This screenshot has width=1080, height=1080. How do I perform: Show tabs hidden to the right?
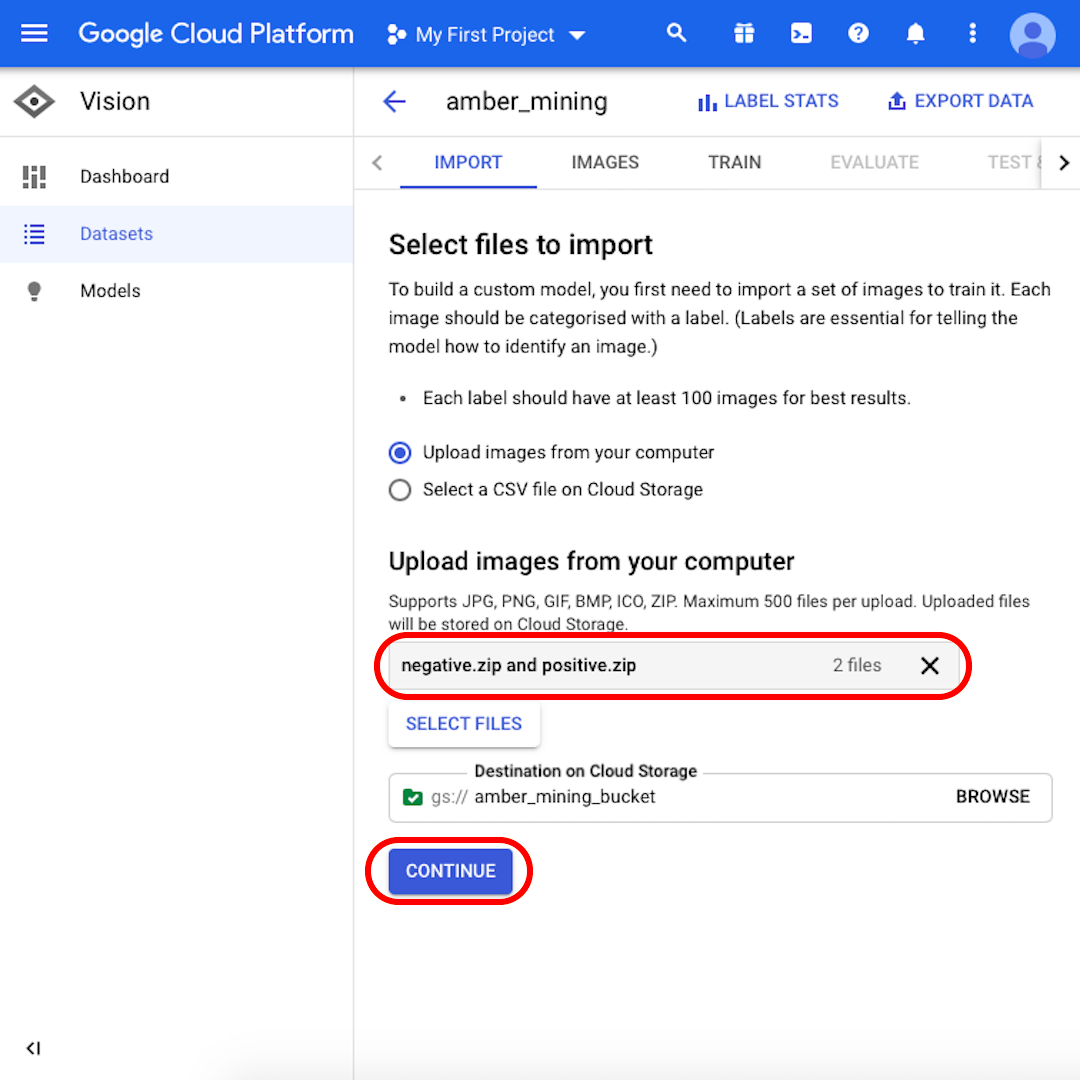click(1064, 163)
